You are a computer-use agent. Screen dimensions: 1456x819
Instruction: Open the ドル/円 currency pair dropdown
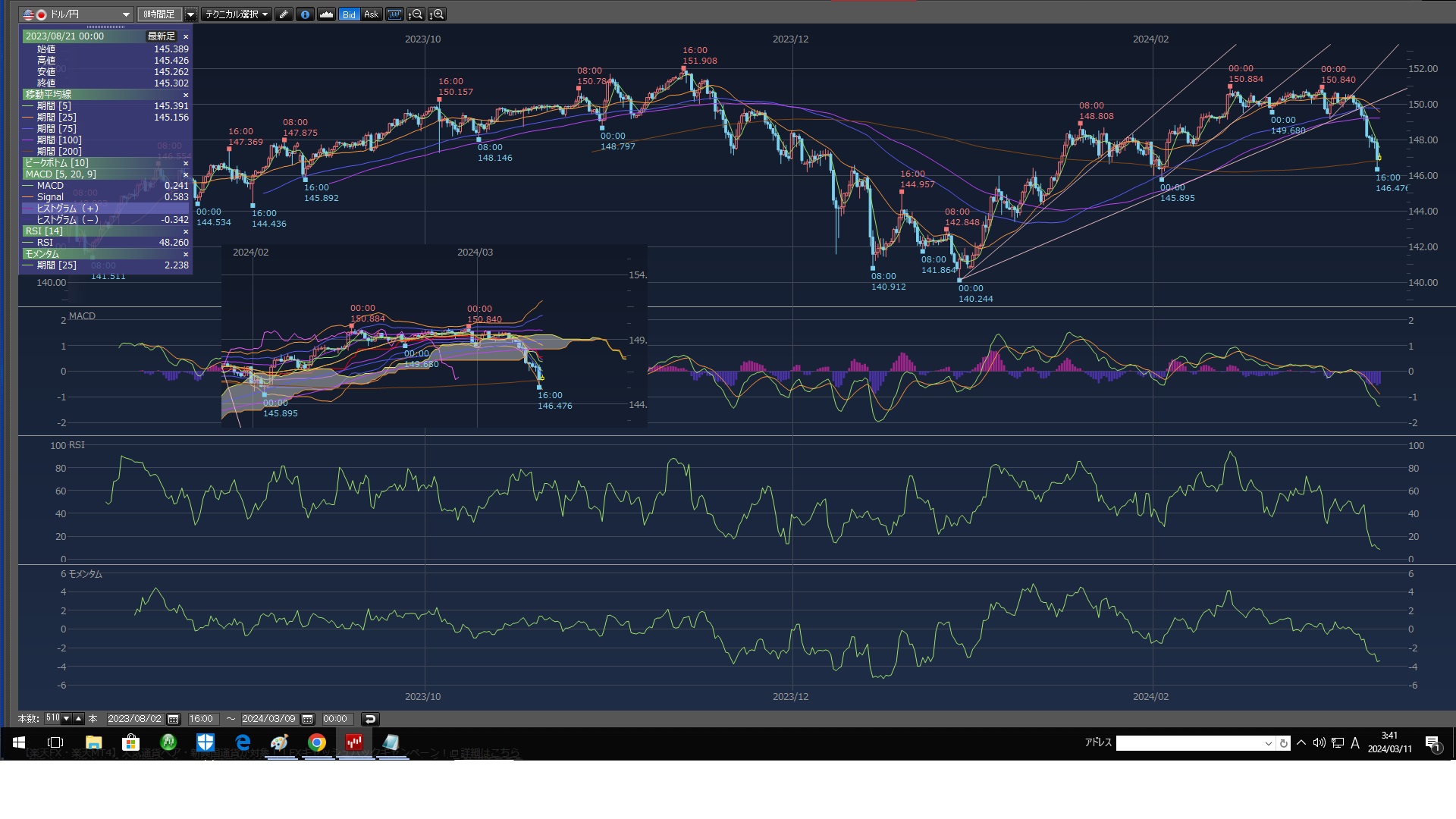pyautogui.click(x=126, y=14)
